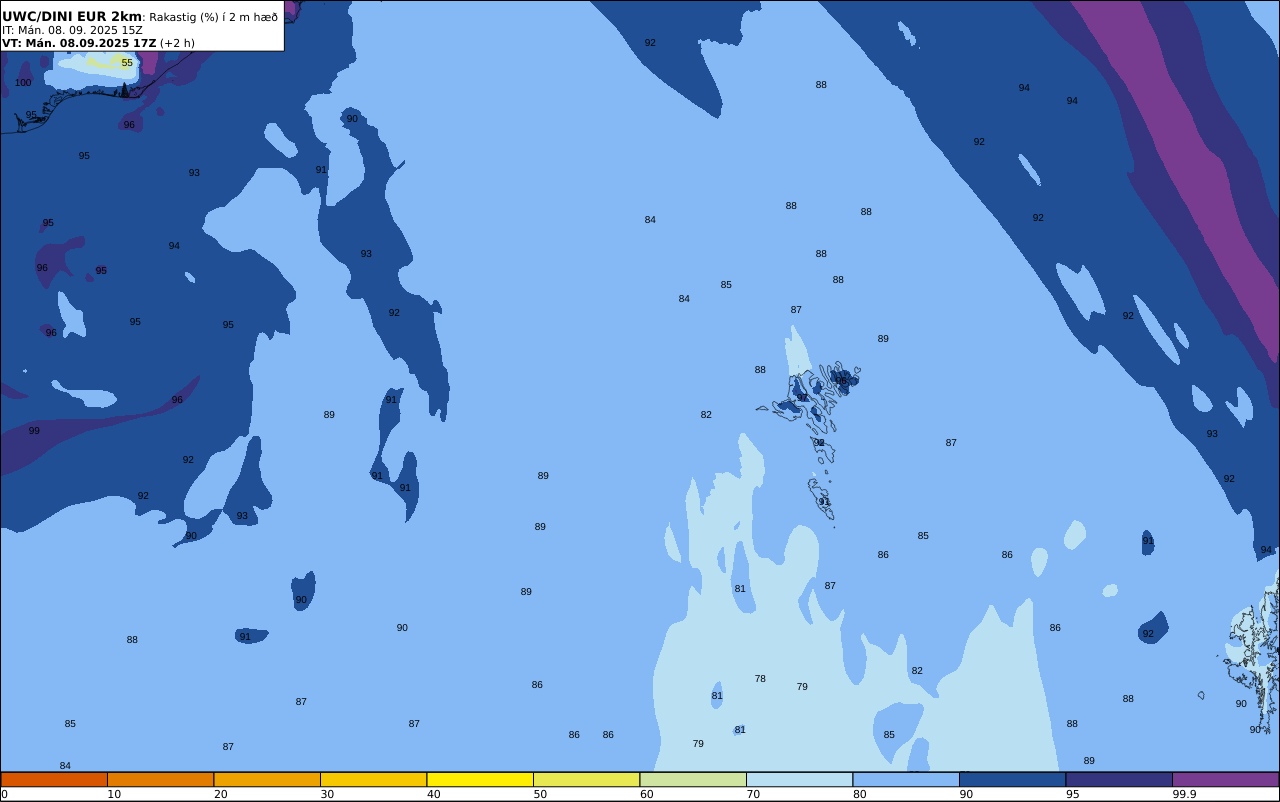Viewport: 1280px width, 802px height.
Task: Click the "100" humidity value on the map
Action: (x=23, y=83)
